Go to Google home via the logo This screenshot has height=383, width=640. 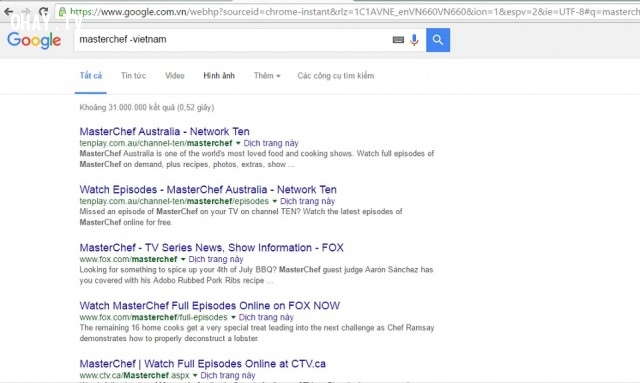coord(34,40)
